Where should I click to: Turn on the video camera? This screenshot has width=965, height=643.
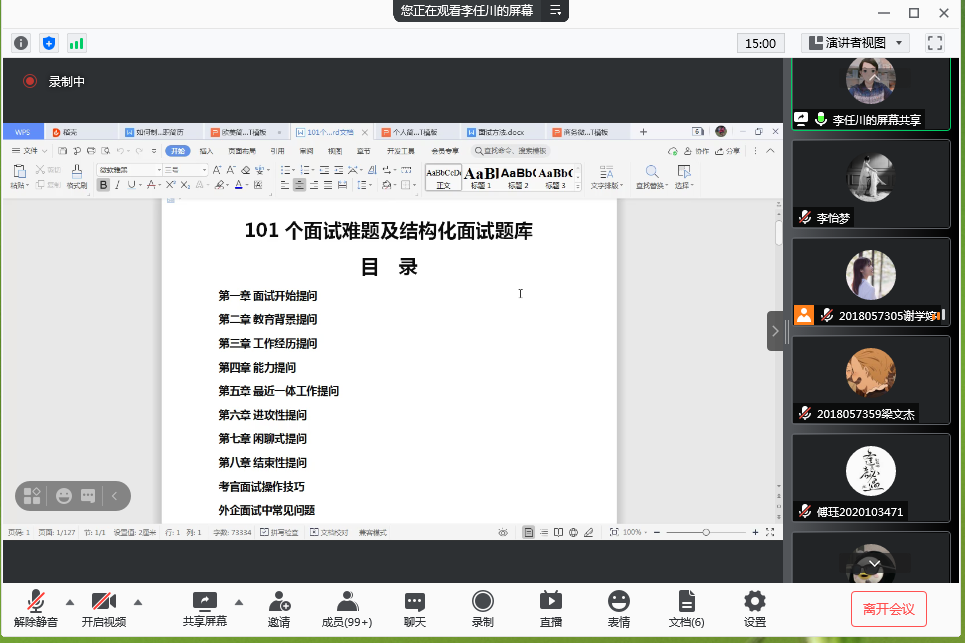[x=104, y=602]
